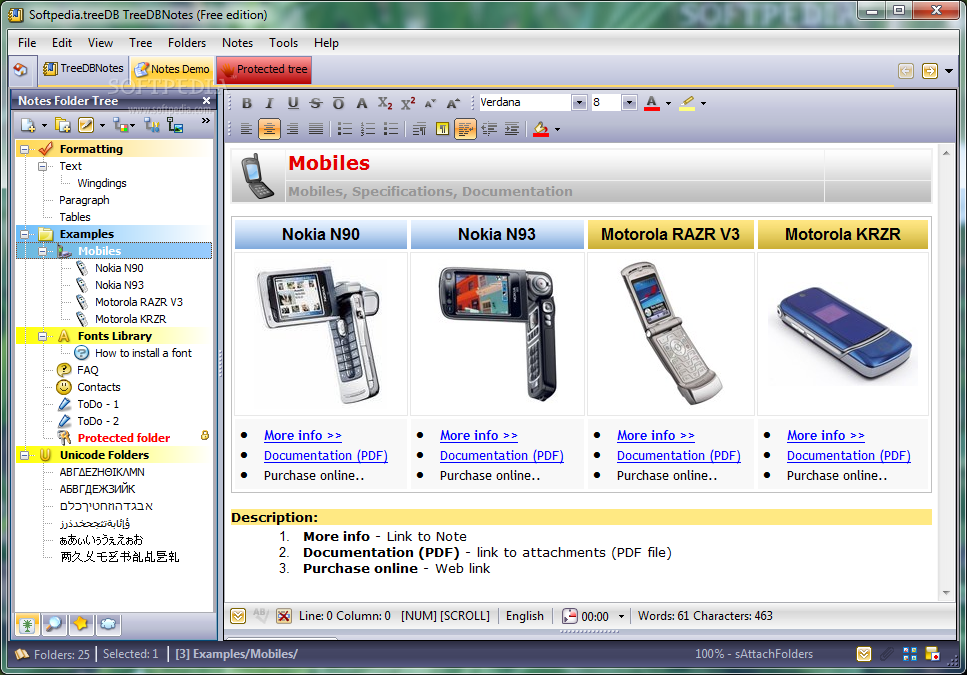Click the paragraph background fill color bucket

[541, 129]
